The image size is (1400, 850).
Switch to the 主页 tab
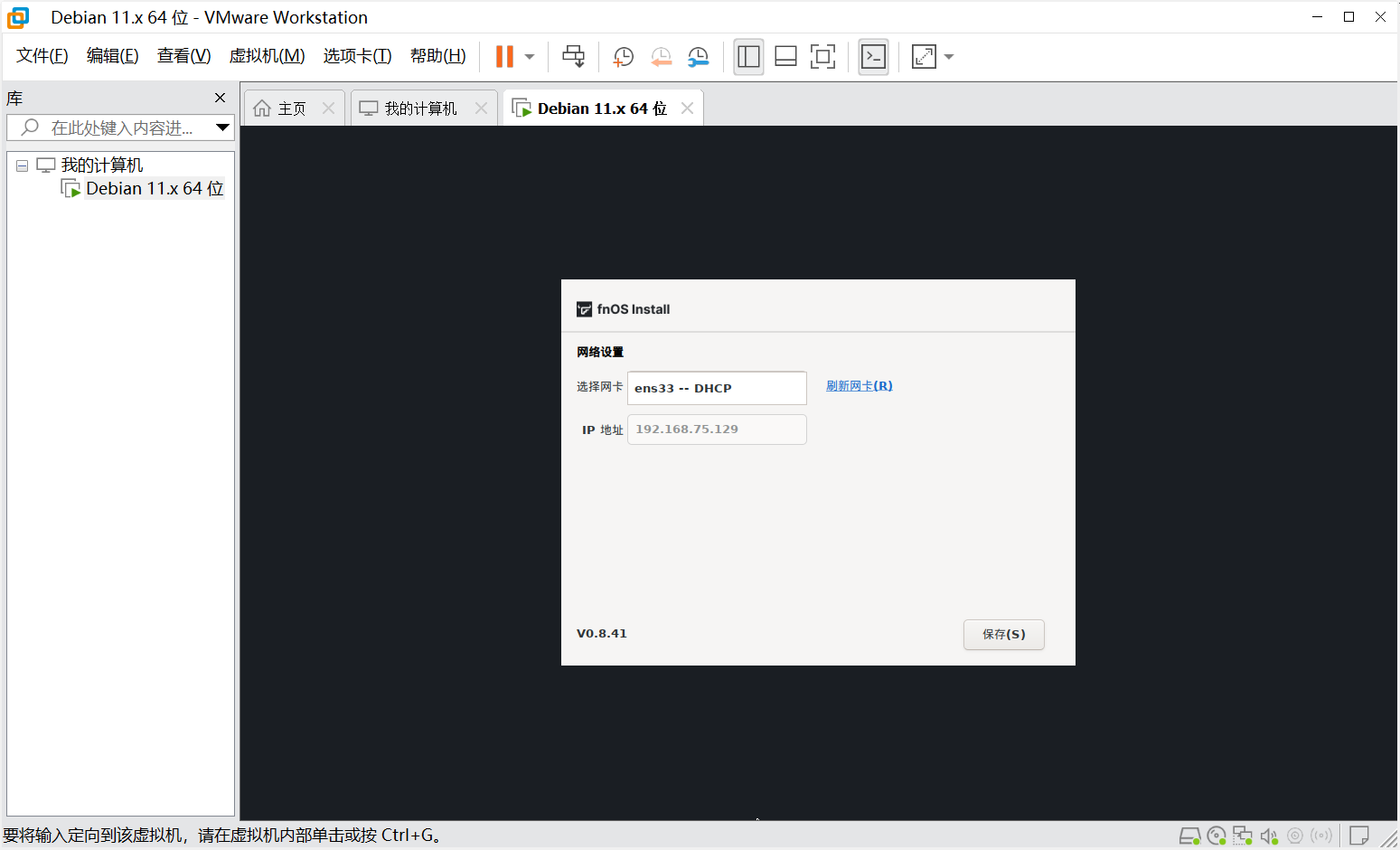tap(294, 109)
